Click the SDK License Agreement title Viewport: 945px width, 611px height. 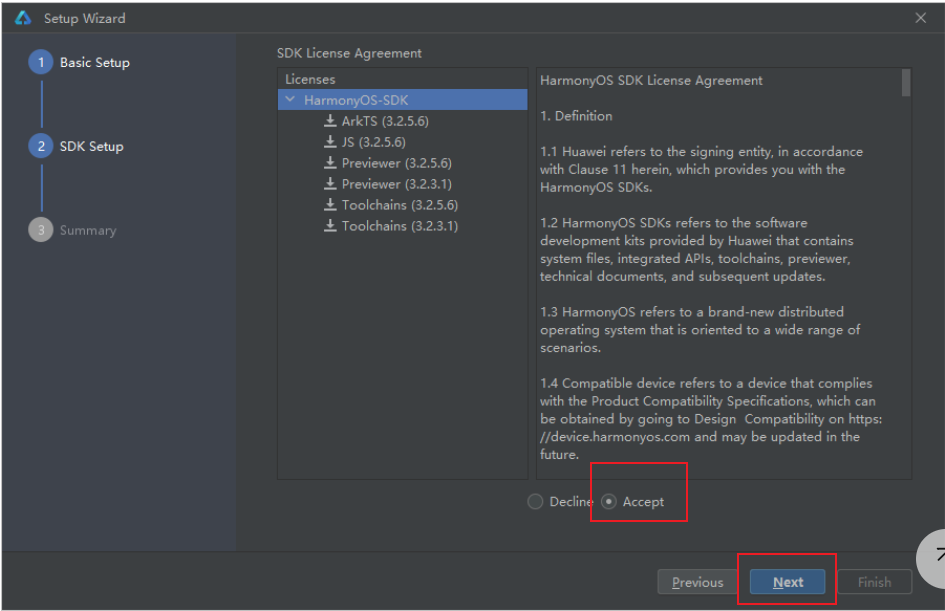tap(349, 53)
